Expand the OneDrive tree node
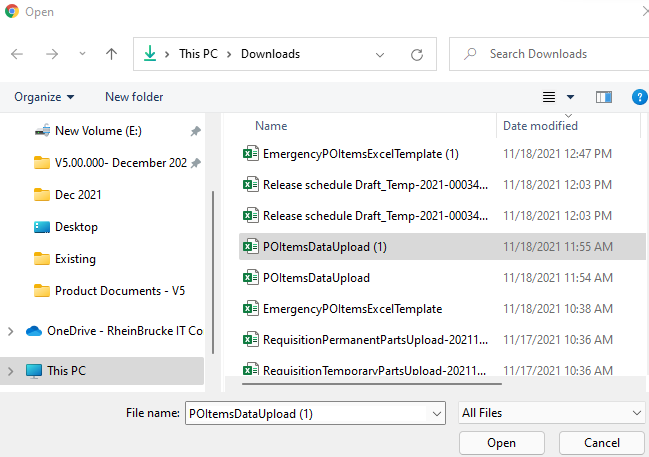 [x=11, y=331]
